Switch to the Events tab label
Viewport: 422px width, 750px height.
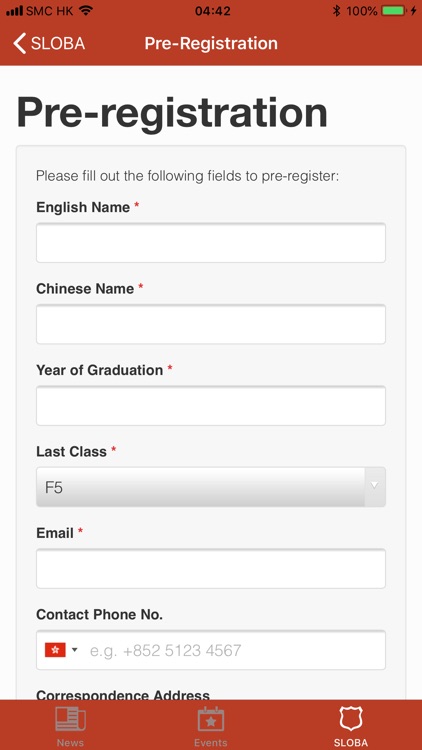click(211, 742)
